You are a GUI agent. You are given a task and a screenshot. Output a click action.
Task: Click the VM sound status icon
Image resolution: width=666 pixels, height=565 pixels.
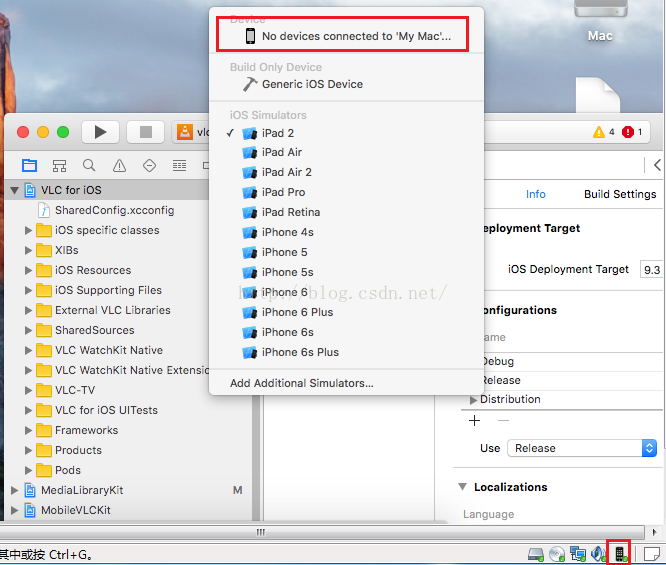tap(598, 554)
